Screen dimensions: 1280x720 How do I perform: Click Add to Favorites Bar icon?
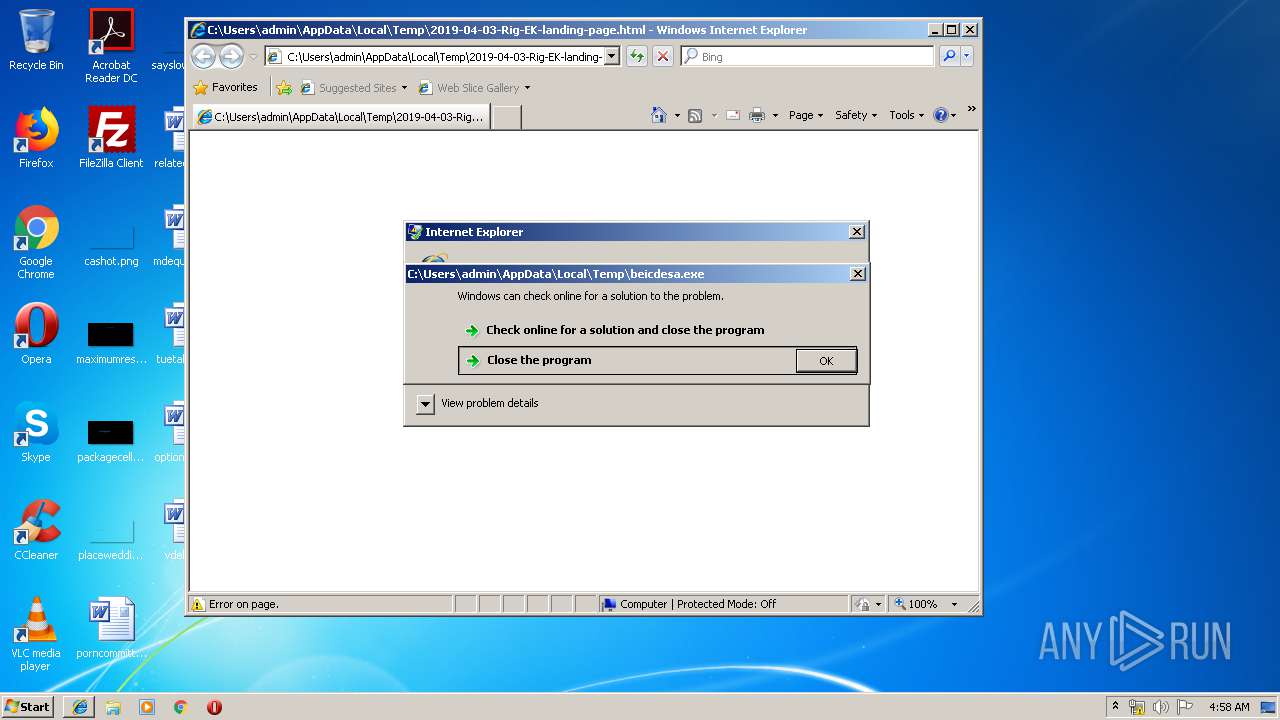point(284,88)
